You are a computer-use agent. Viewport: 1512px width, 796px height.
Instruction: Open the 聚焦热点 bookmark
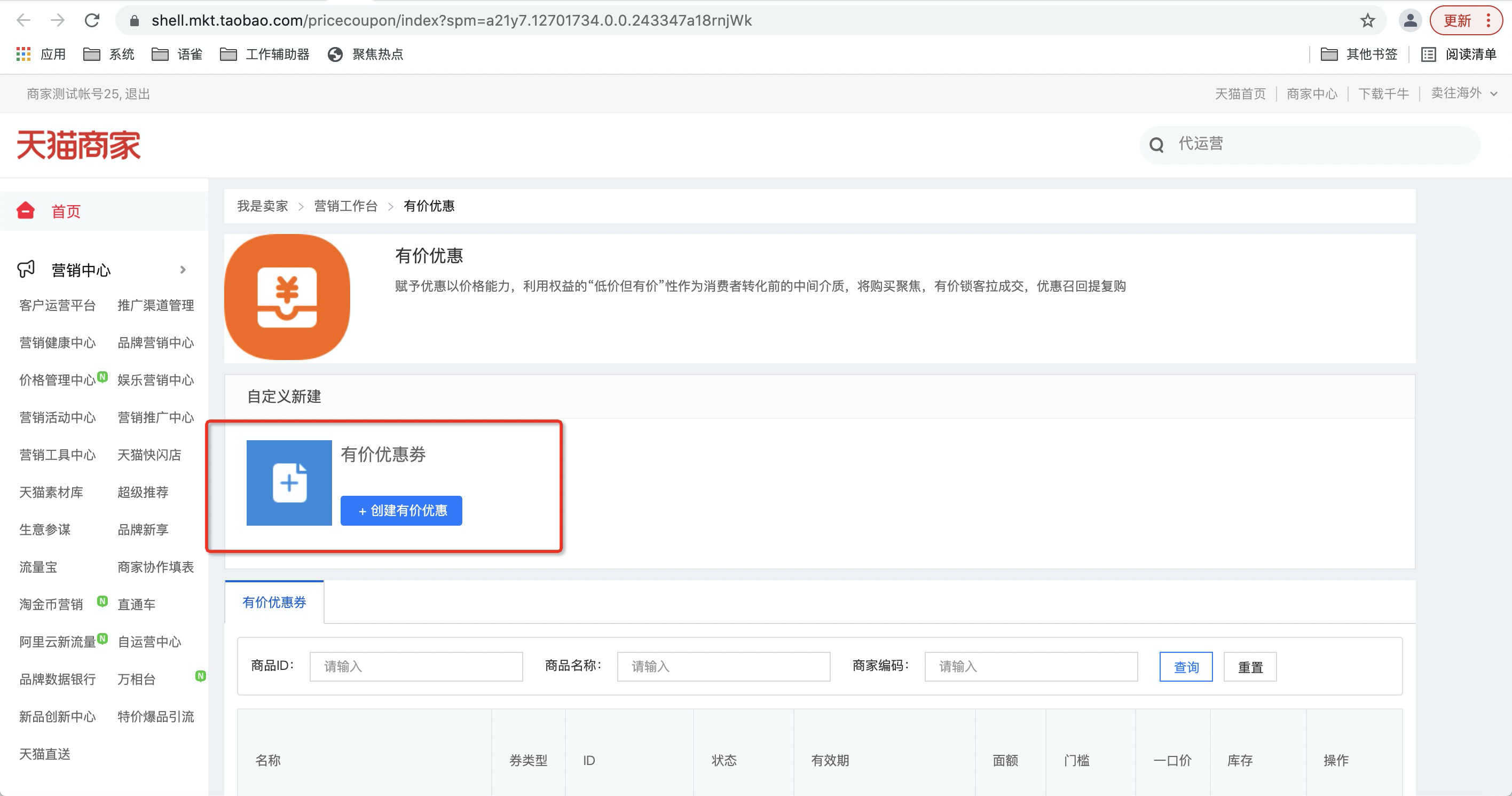(x=365, y=54)
